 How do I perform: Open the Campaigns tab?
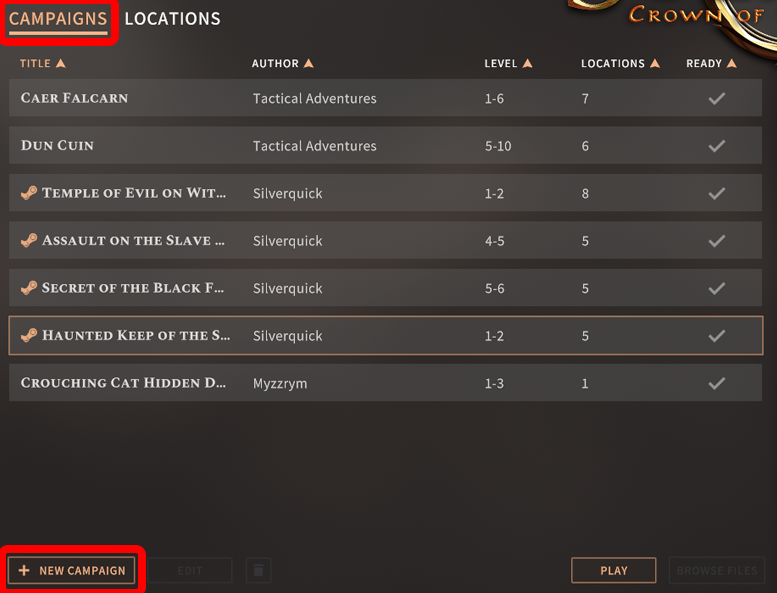[x=58, y=20]
